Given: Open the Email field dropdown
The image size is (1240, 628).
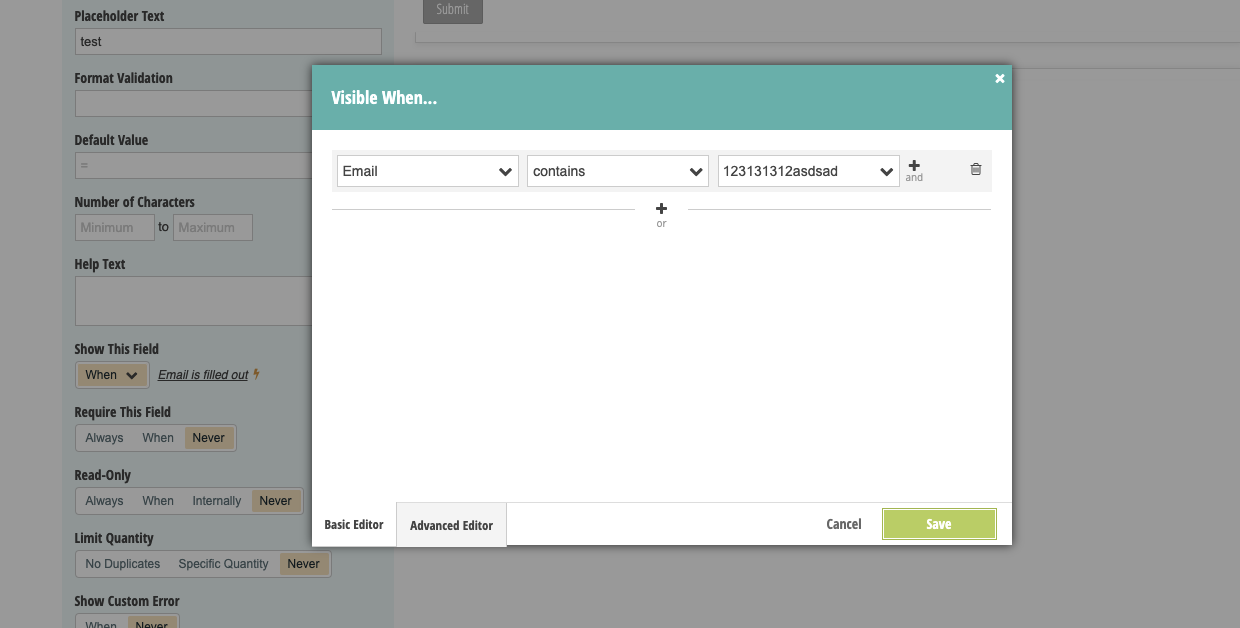Looking at the screenshot, I should tap(427, 171).
